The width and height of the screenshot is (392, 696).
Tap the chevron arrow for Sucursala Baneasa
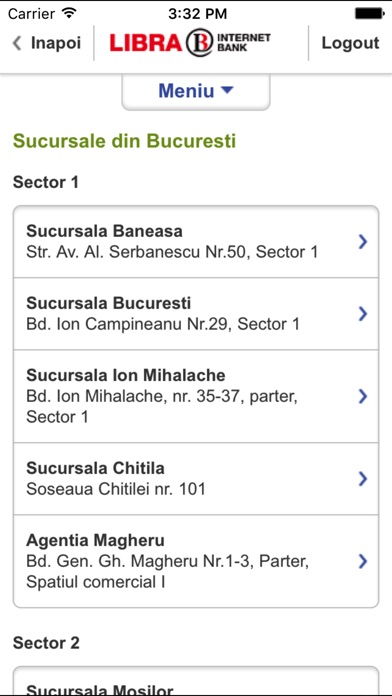point(363,241)
